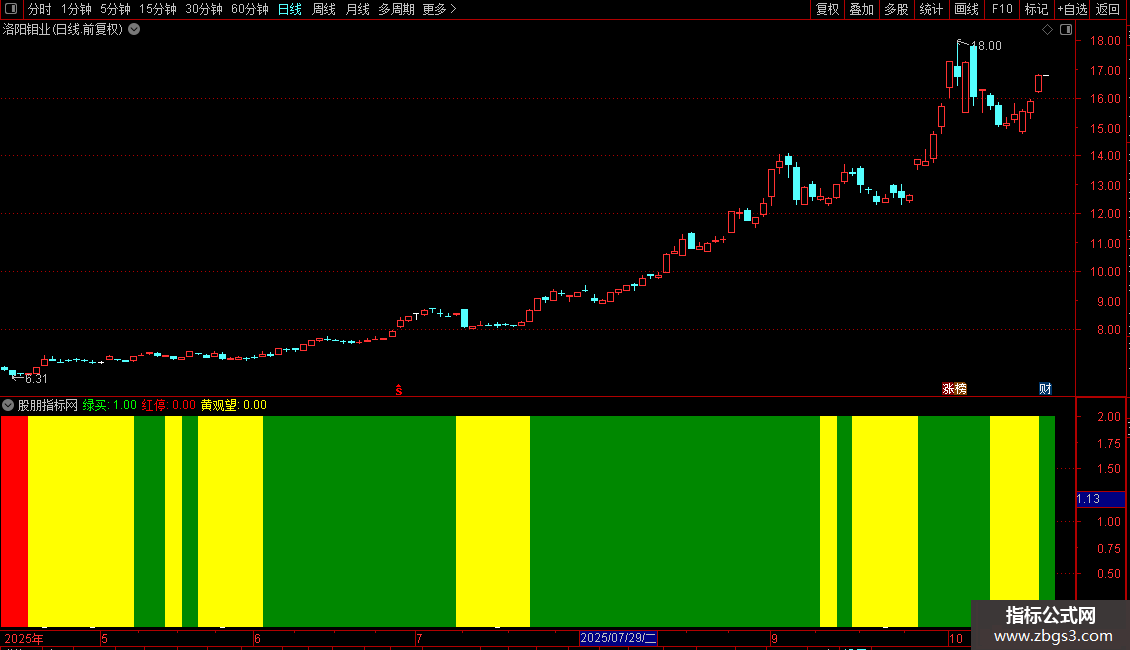This screenshot has height=650, width=1130.
Task: Click the 财 finance event marker
Action: click(1045, 389)
